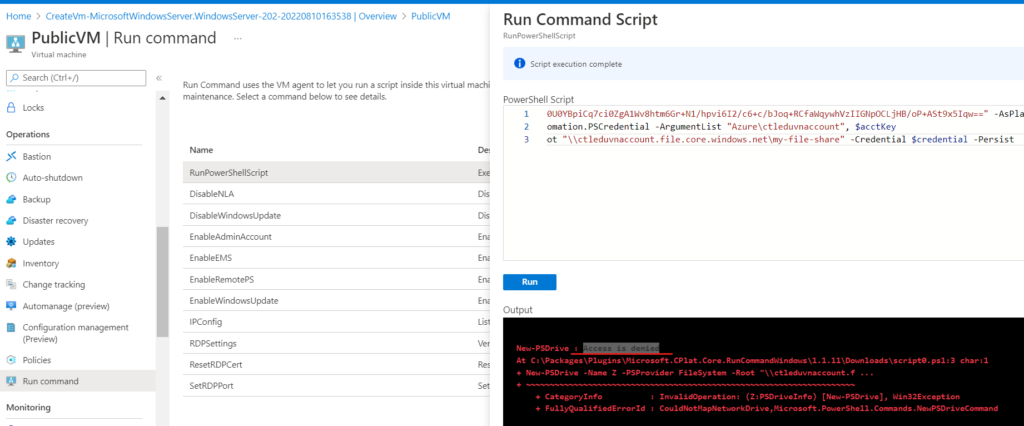Select EnableRemotePS command row

tap(336, 279)
